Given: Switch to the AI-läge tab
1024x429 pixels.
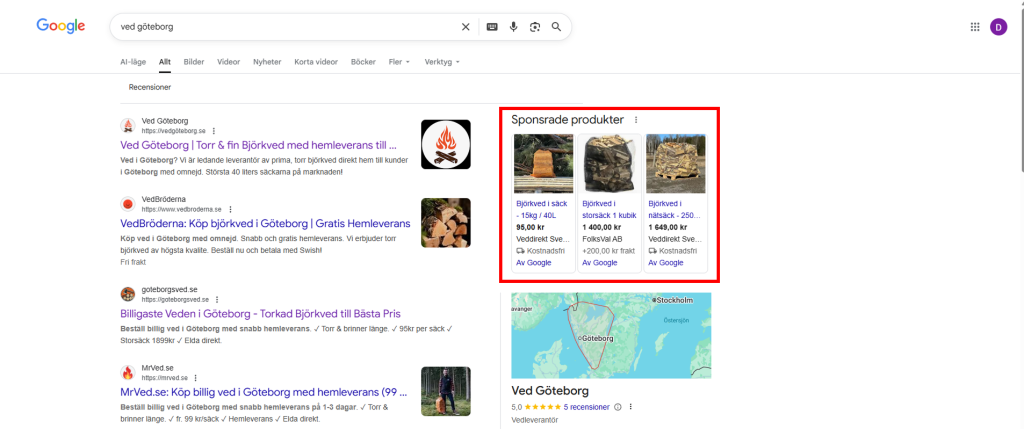Looking at the screenshot, I should click(x=133, y=62).
